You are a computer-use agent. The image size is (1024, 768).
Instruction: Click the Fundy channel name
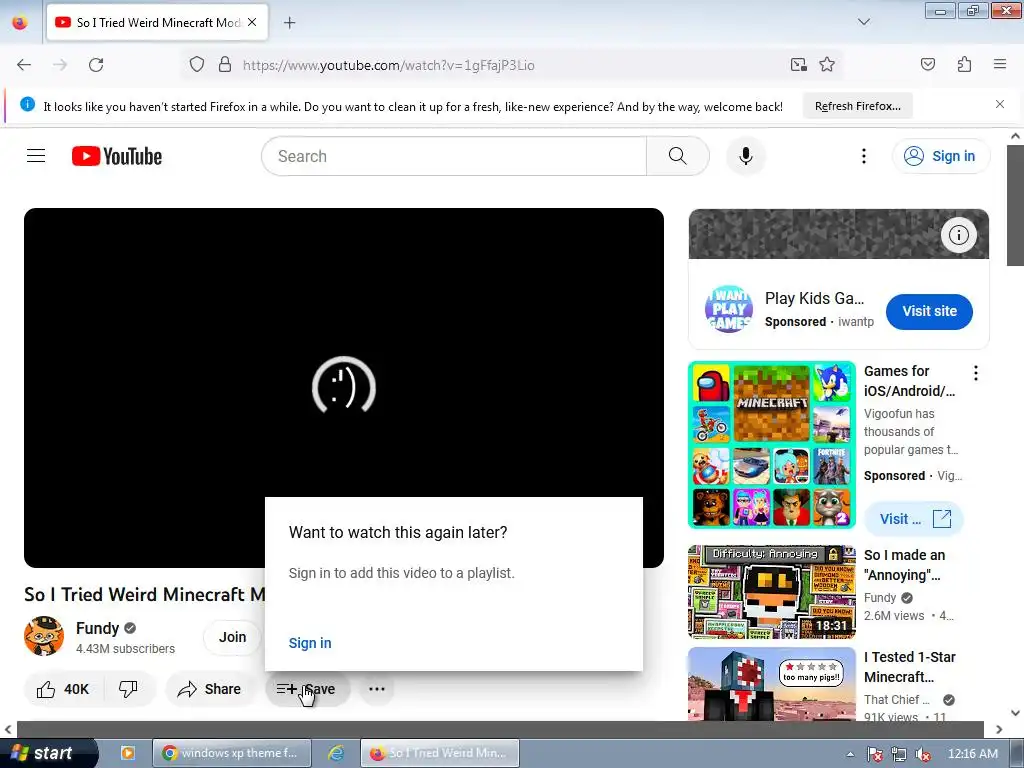(97, 628)
